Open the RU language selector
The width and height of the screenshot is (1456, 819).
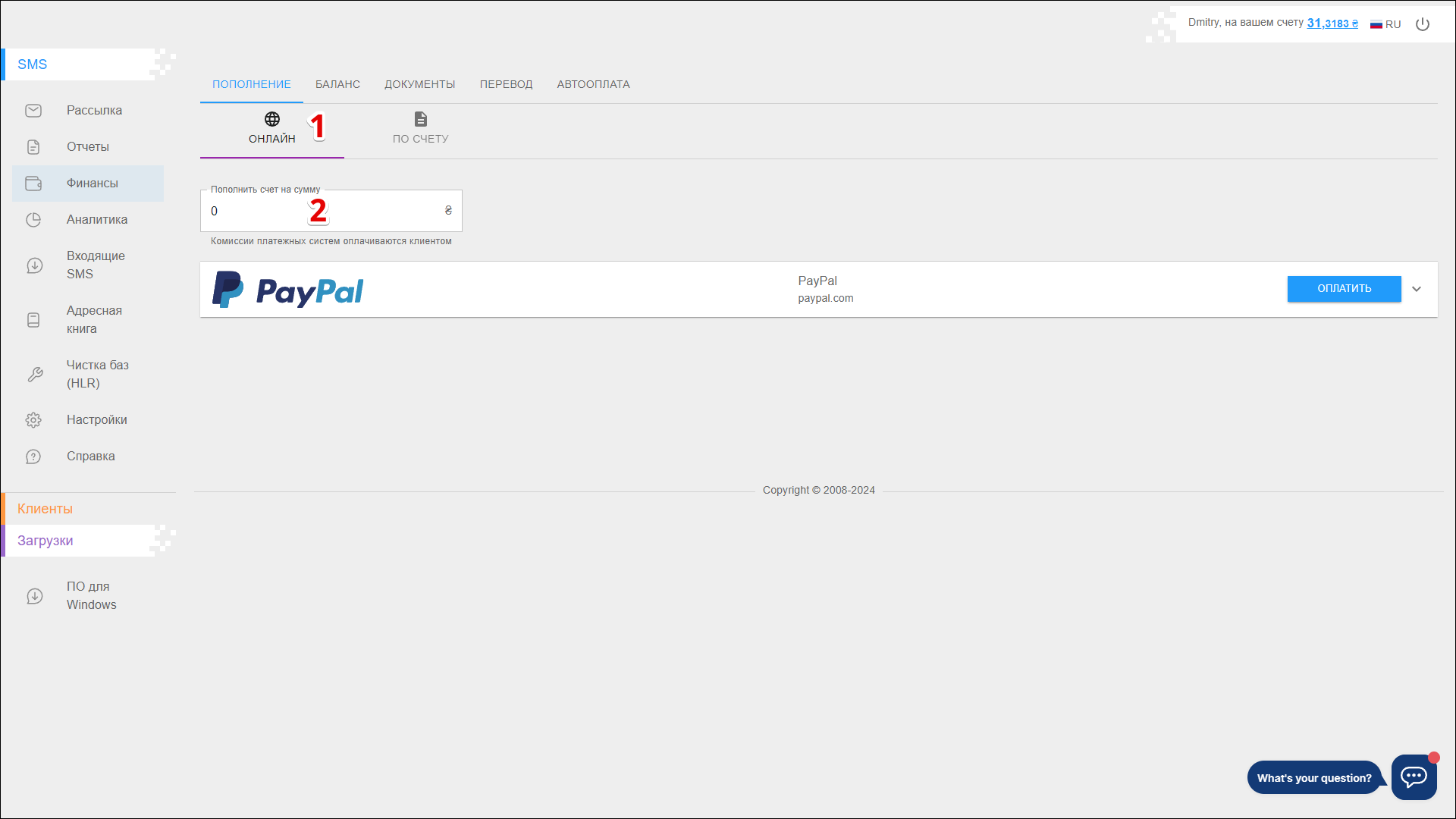[x=1385, y=24]
